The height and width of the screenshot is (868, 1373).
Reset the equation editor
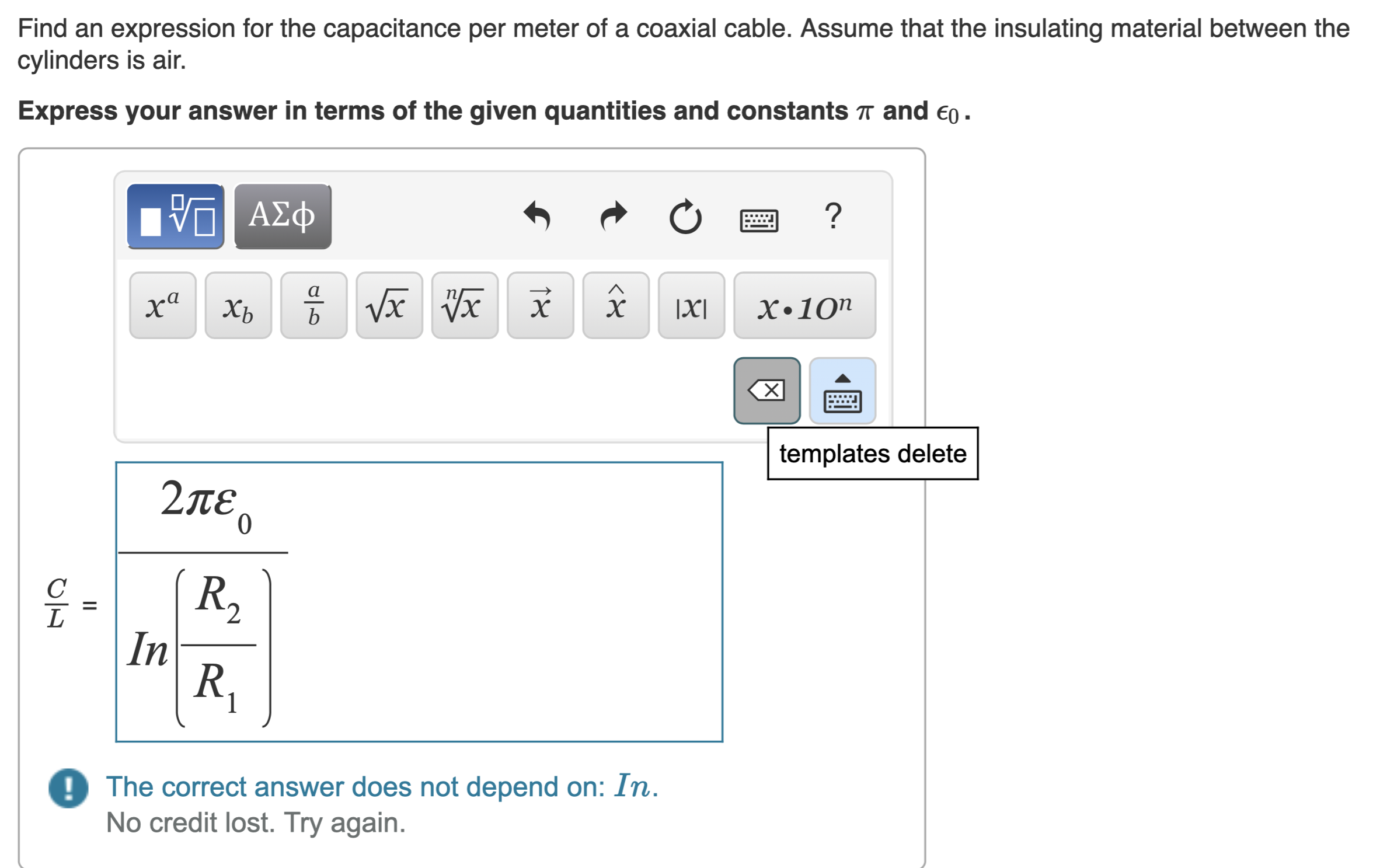(x=686, y=217)
